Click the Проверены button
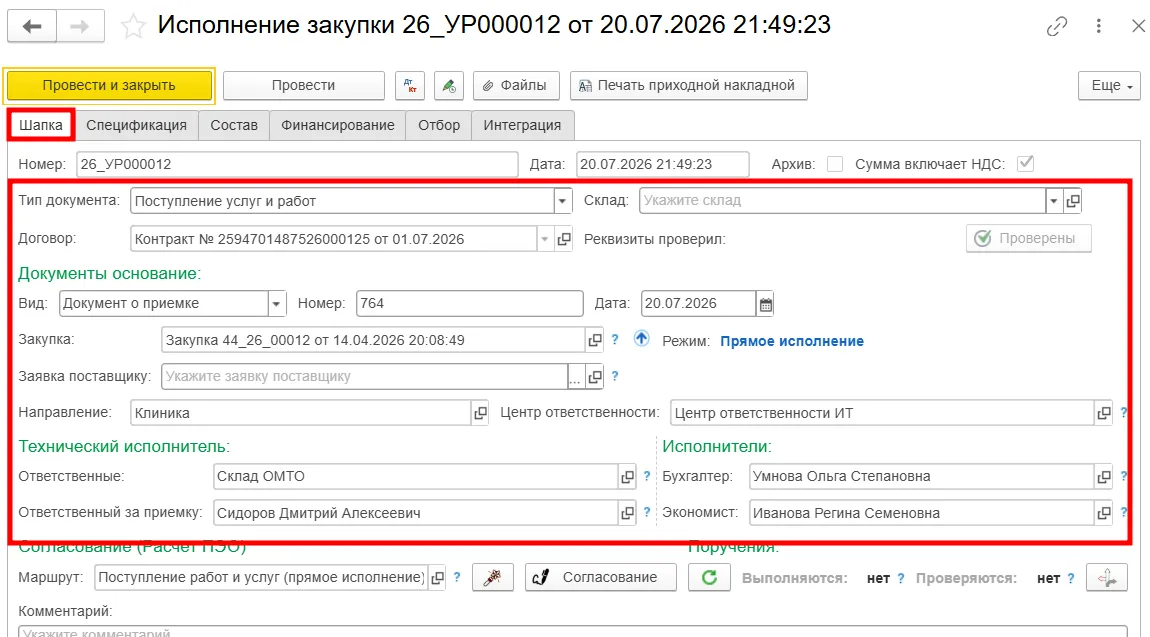The image size is (1150, 637). tap(1028, 239)
